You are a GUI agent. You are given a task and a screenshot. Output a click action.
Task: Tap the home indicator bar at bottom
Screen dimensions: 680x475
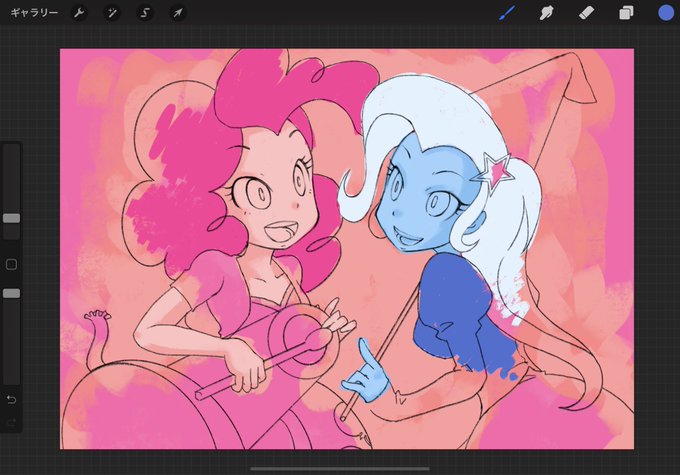[340, 468]
